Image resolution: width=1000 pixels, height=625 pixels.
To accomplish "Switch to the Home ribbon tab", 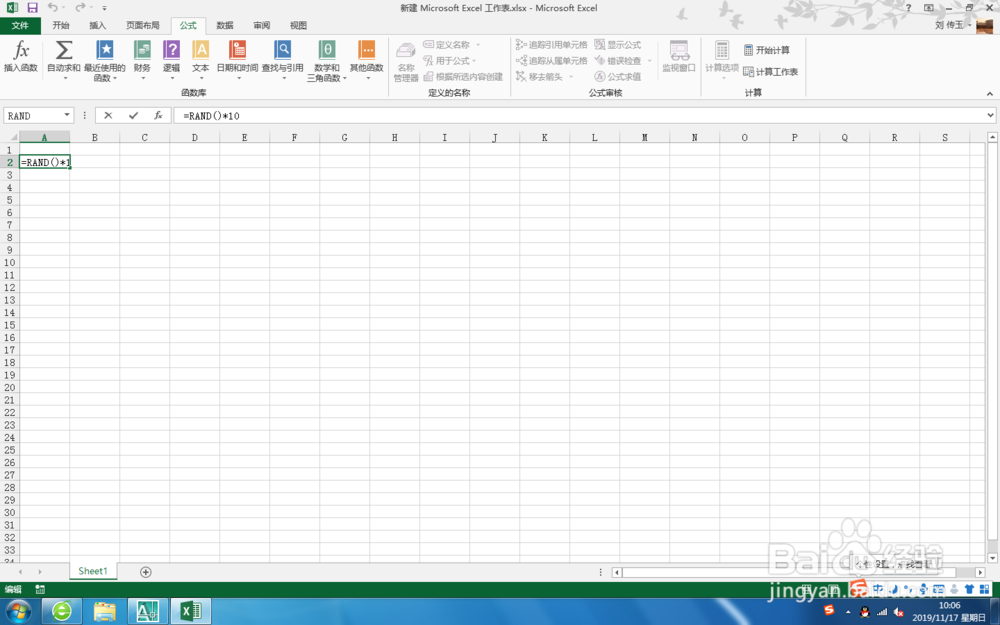I will (x=60, y=25).
